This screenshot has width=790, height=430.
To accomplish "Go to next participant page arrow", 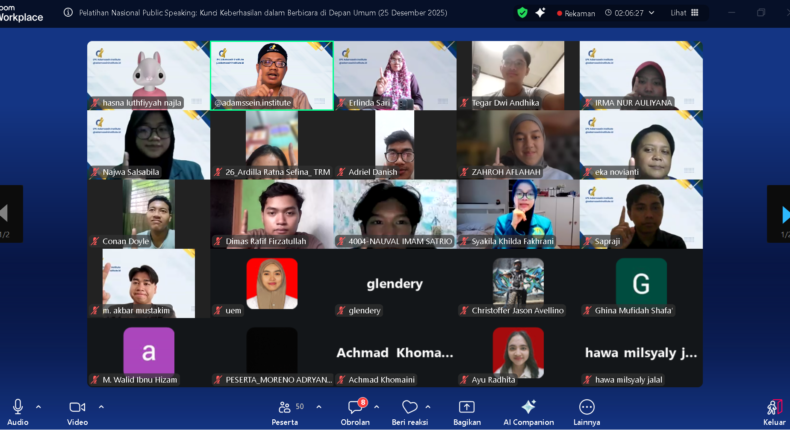I will tap(783, 214).
